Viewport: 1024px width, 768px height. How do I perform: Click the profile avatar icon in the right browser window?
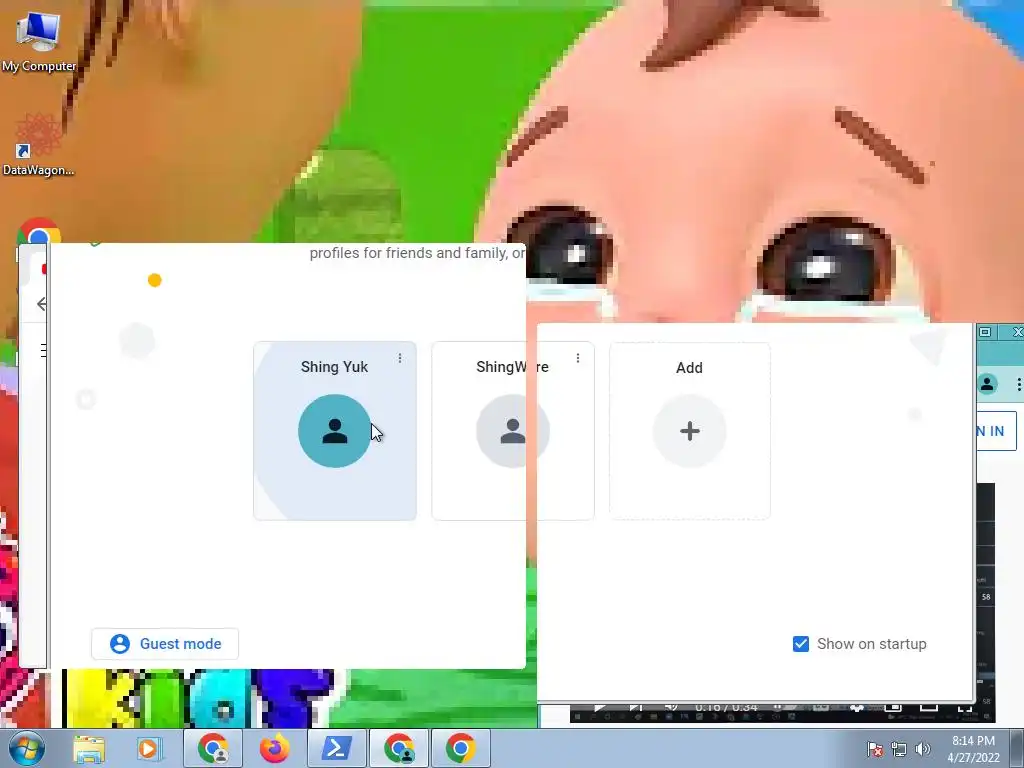(987, 384)
